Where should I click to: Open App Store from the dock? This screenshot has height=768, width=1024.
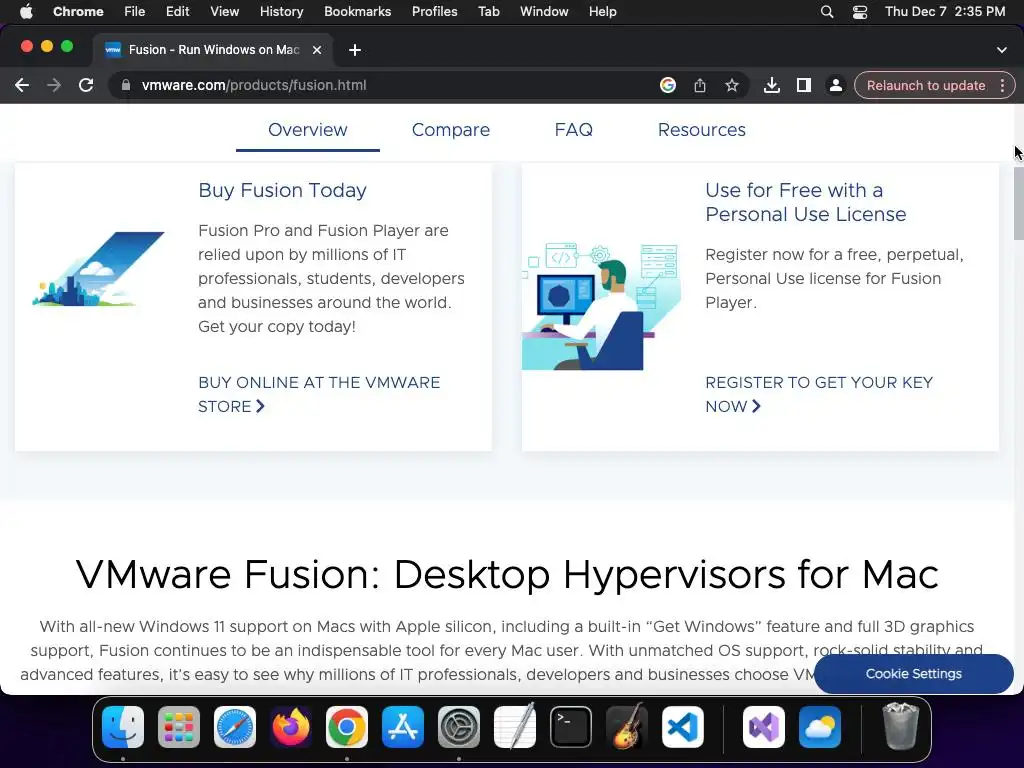point(403,727)
